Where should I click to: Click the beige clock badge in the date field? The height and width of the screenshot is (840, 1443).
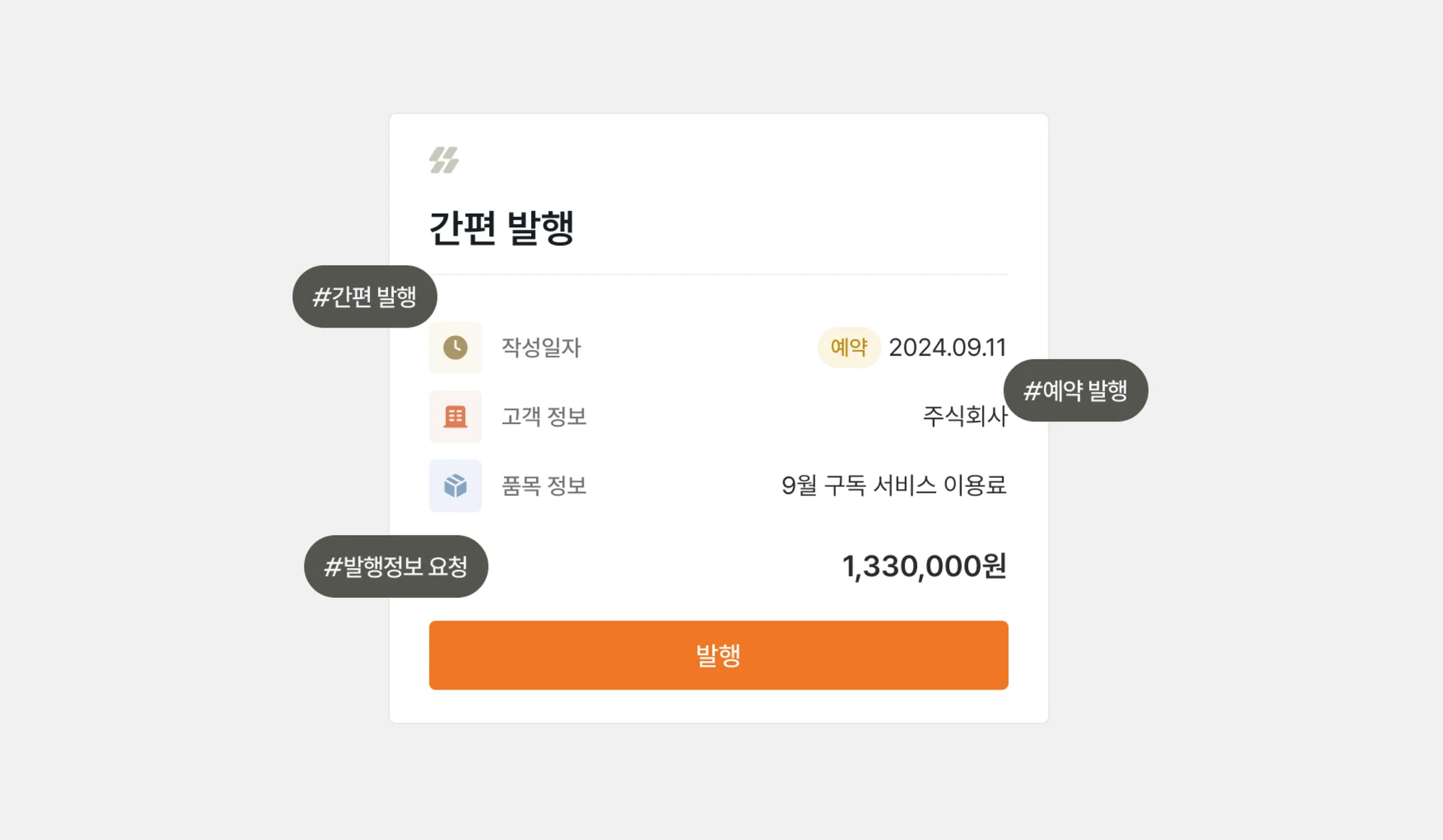click(455, 347)
